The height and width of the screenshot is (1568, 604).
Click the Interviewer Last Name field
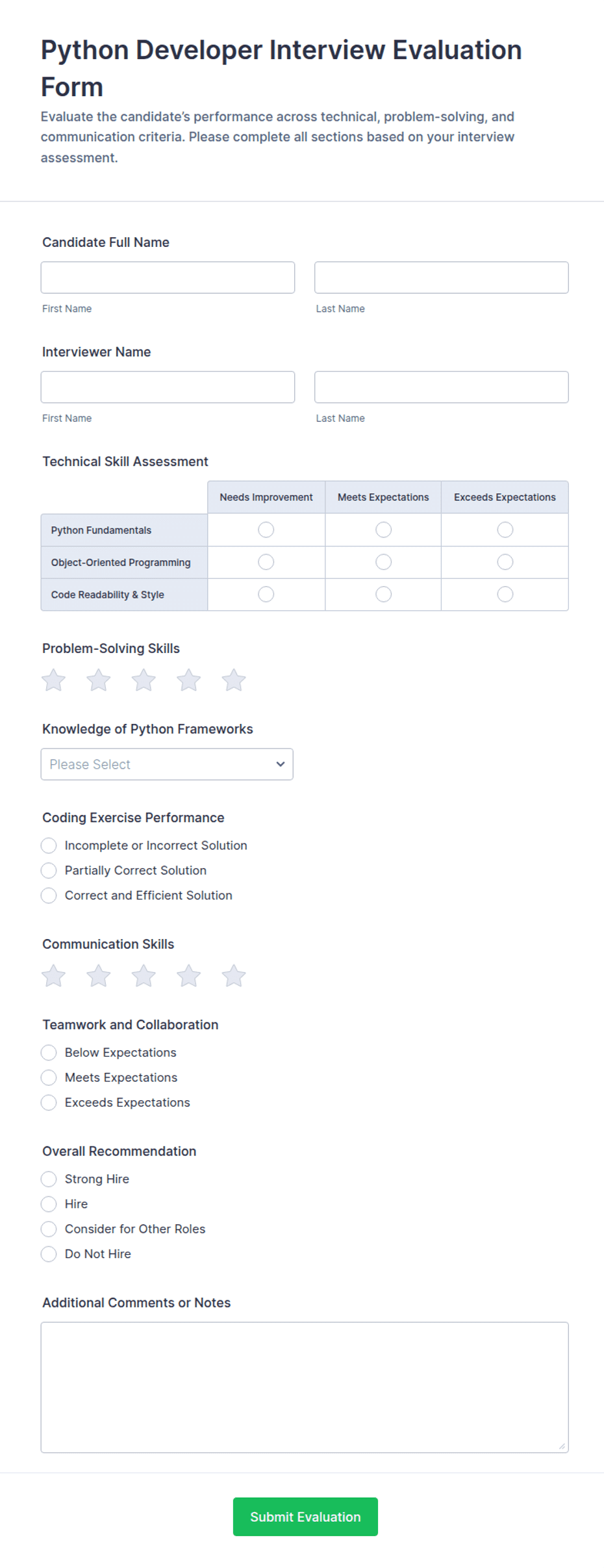441,387
